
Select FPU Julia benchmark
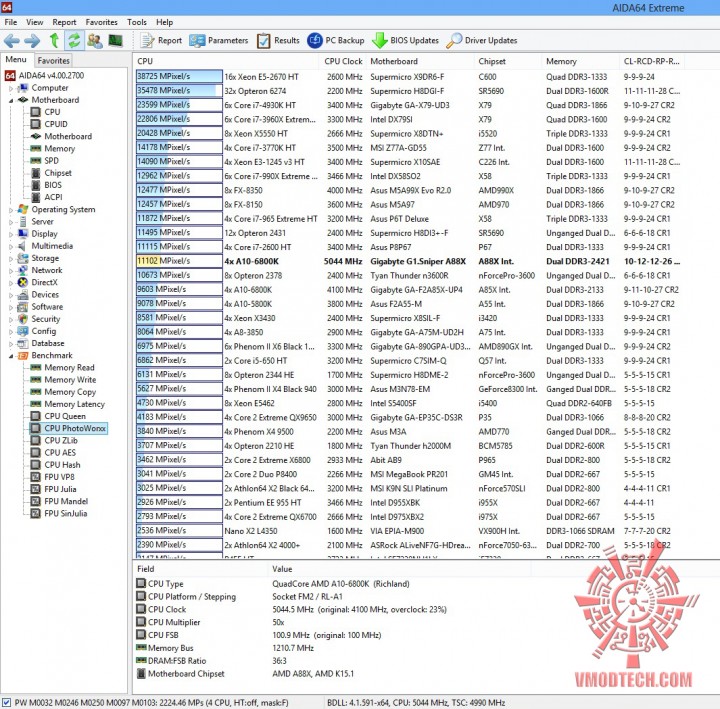(54, 490)
